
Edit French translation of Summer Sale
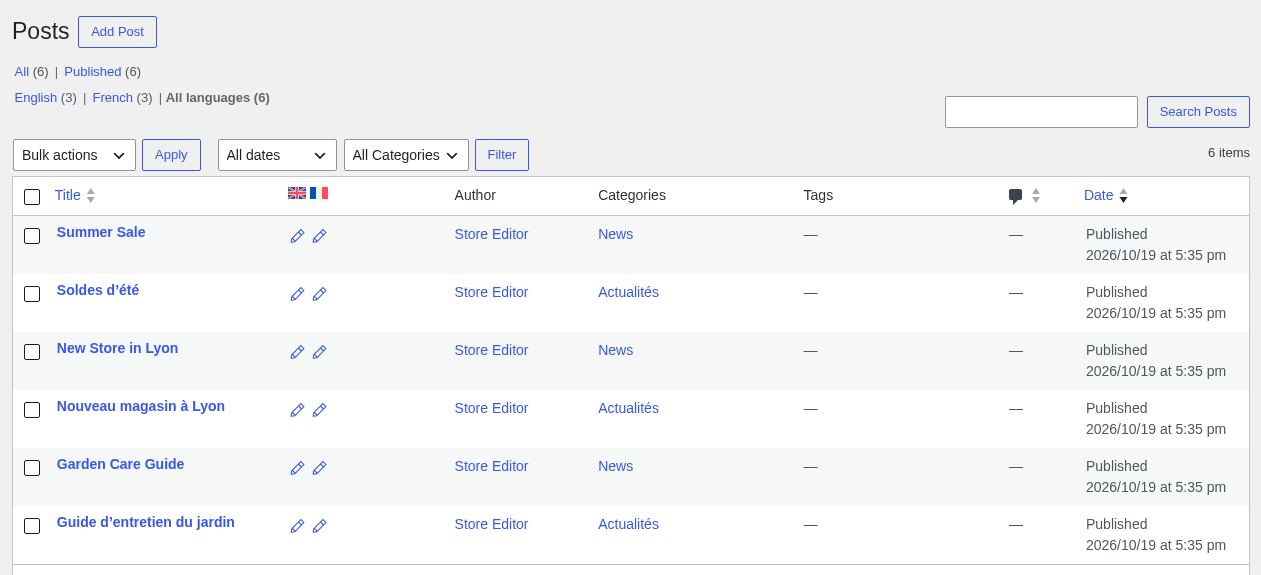(319, 236)
